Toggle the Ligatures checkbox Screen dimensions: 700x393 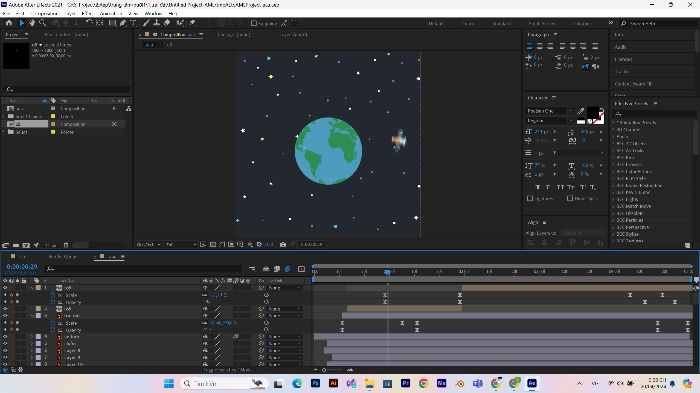pos(530,198)
